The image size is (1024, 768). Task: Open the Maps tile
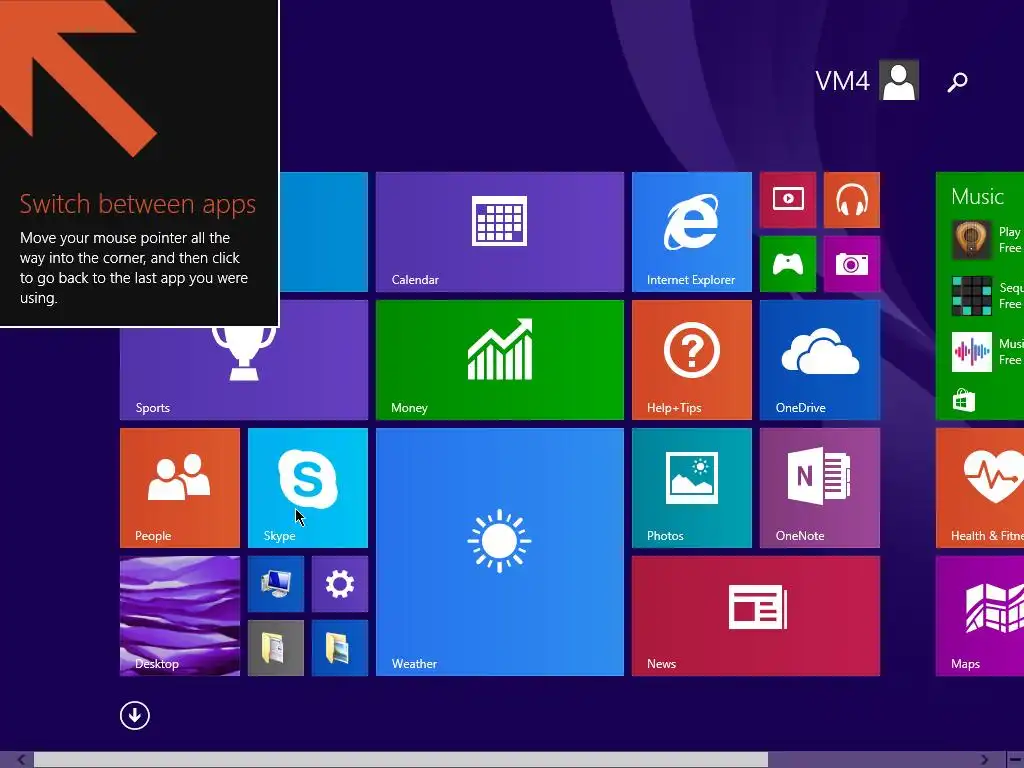point(980,616)
